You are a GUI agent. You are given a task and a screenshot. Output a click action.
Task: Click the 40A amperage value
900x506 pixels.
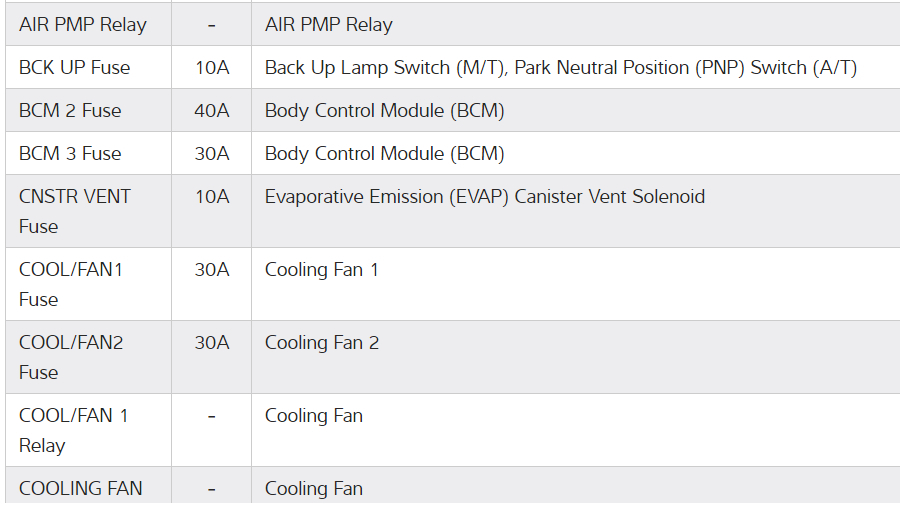[x=211, y=111]
